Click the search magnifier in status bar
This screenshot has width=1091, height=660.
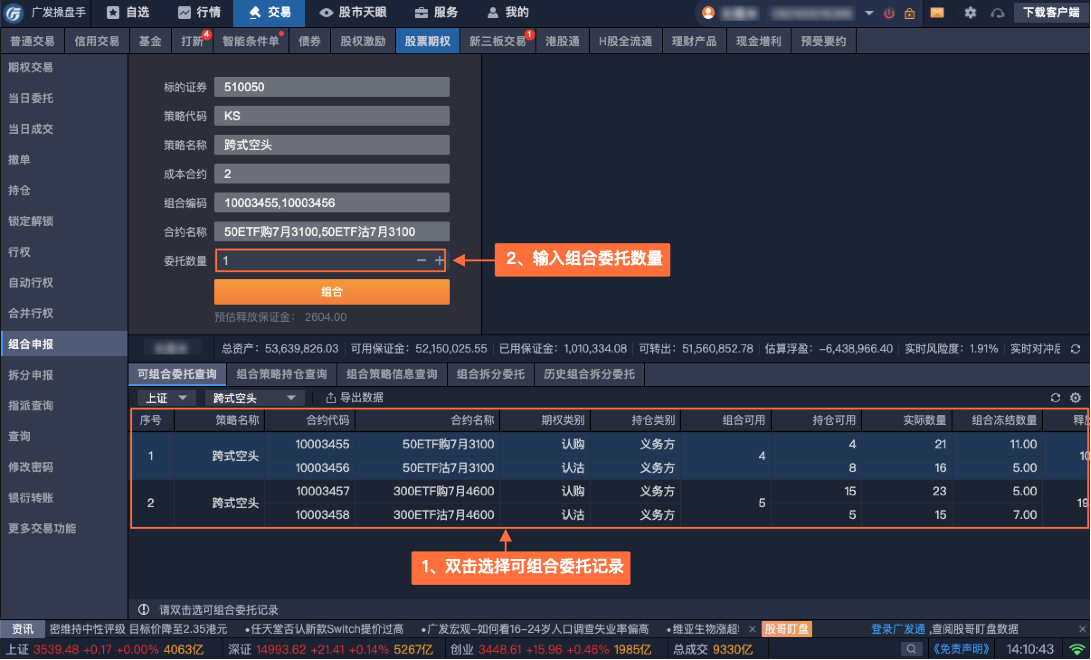tap(911, 649)
